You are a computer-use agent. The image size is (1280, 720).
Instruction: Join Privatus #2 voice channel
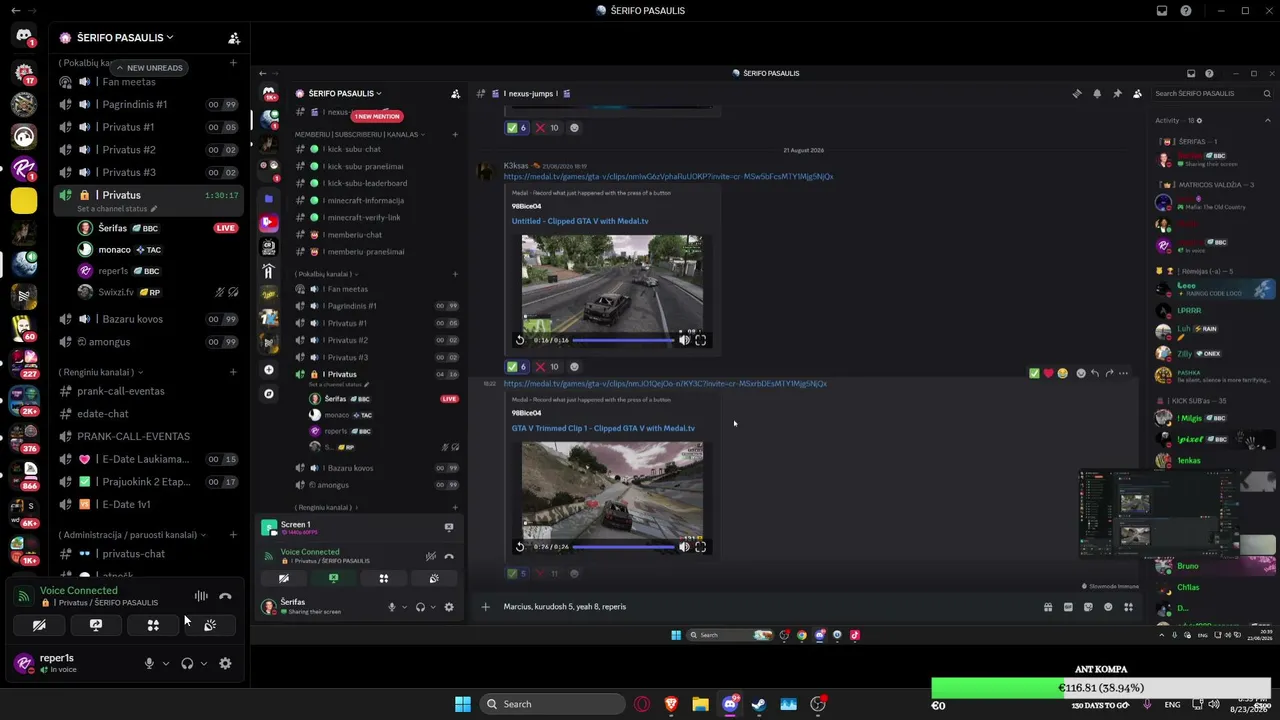click(148, 150)
